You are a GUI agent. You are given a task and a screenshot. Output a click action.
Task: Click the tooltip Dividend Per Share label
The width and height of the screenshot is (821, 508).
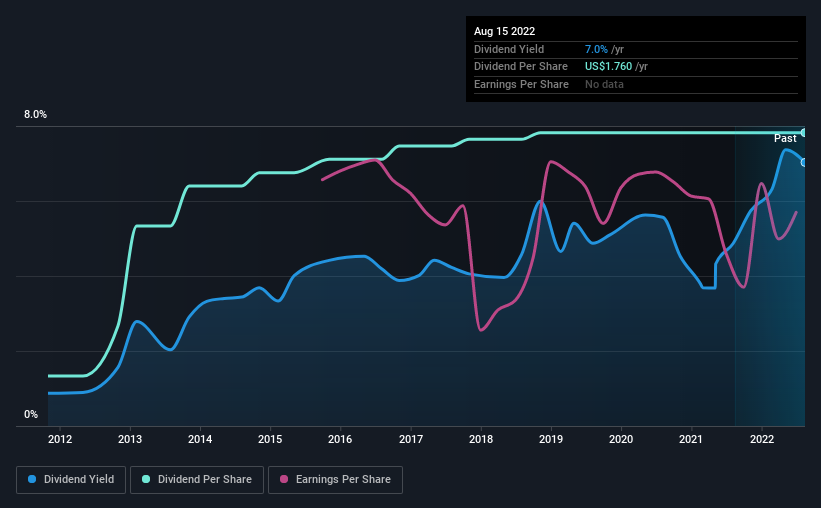[520, 67]
